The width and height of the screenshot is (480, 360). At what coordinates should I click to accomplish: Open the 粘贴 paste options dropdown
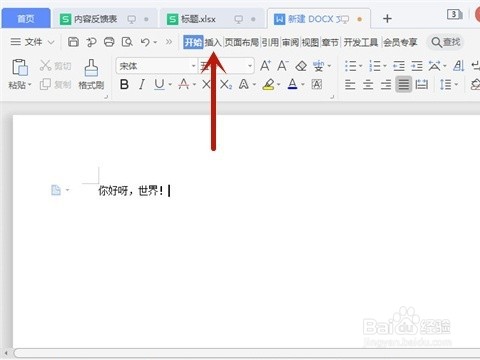pyautogui.click(x=30, y=85)
